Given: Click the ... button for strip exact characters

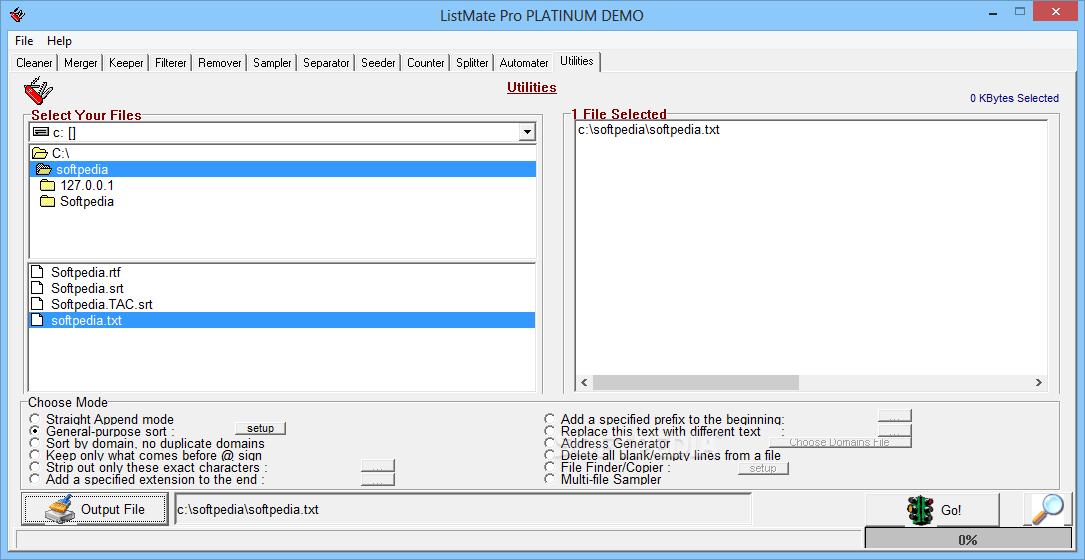Looking at the screenshot, I should coord(378,466).
